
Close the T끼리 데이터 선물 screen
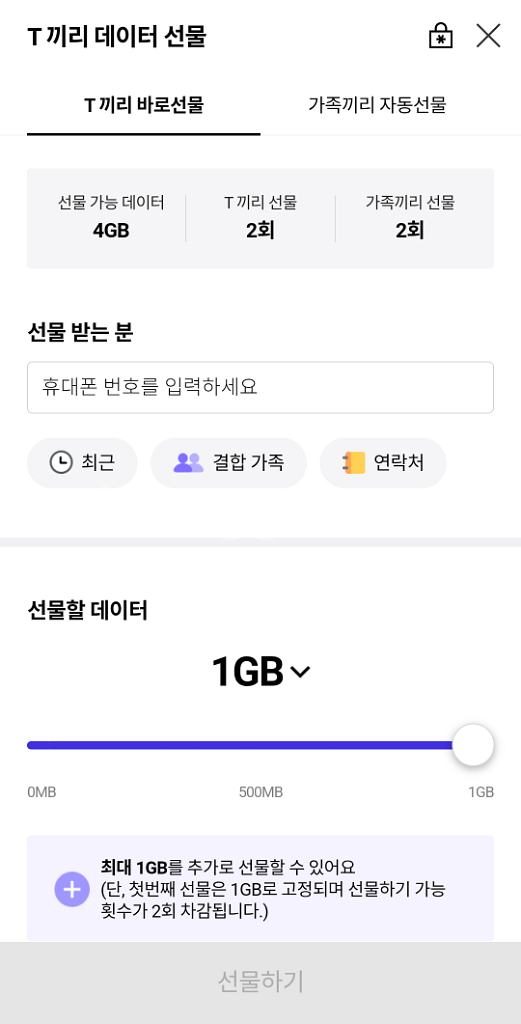pyautogui.click(x=488, y=36)
